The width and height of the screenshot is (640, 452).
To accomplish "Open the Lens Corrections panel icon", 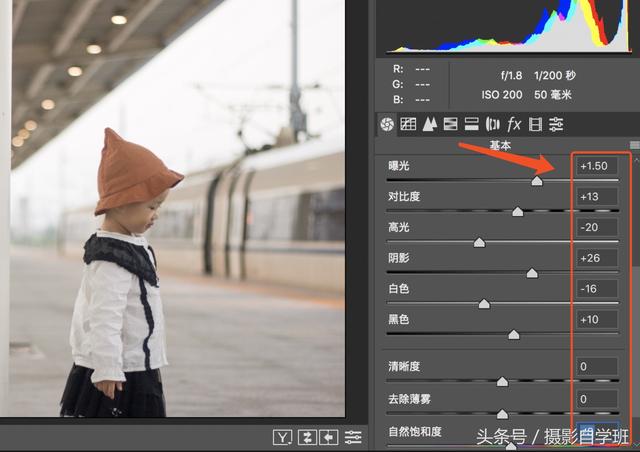I will point(493,124).
